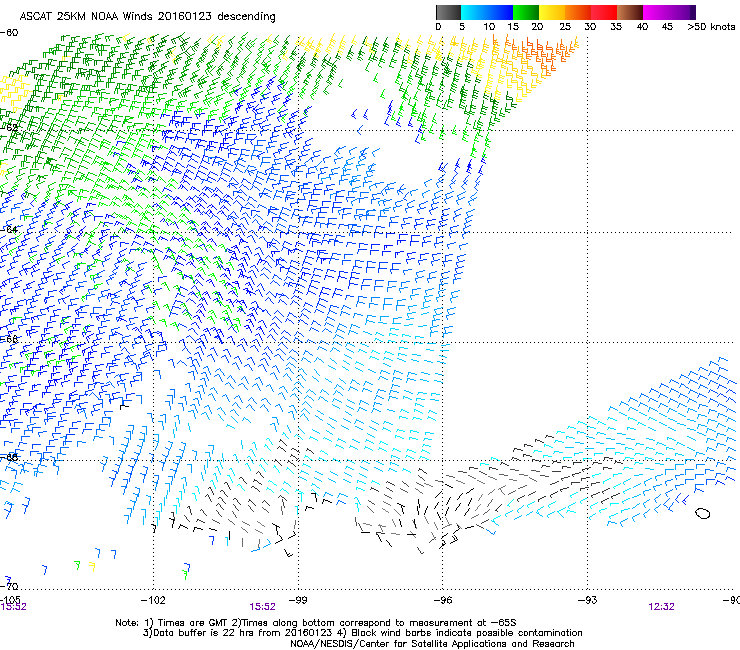The width and height of the screenshot is (740, 650).
Task: Click the '-93' longitude label
Action: click(588, 600)
